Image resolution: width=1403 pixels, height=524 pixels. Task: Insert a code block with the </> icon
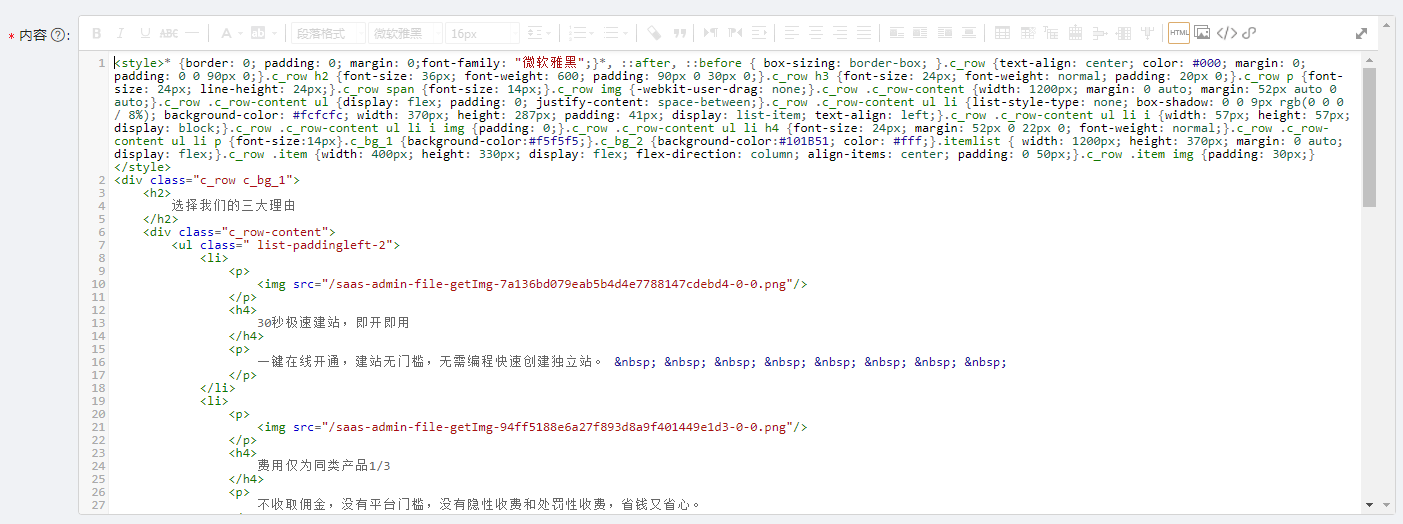coord(1227,33)
